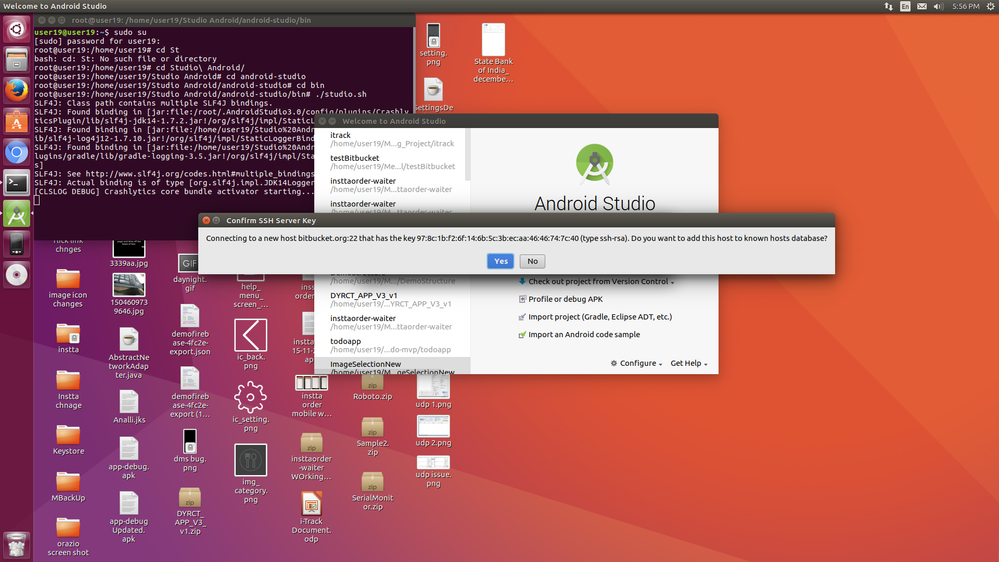
Task: Select ic_back.png desktop icon
Action: click(250, 344)
